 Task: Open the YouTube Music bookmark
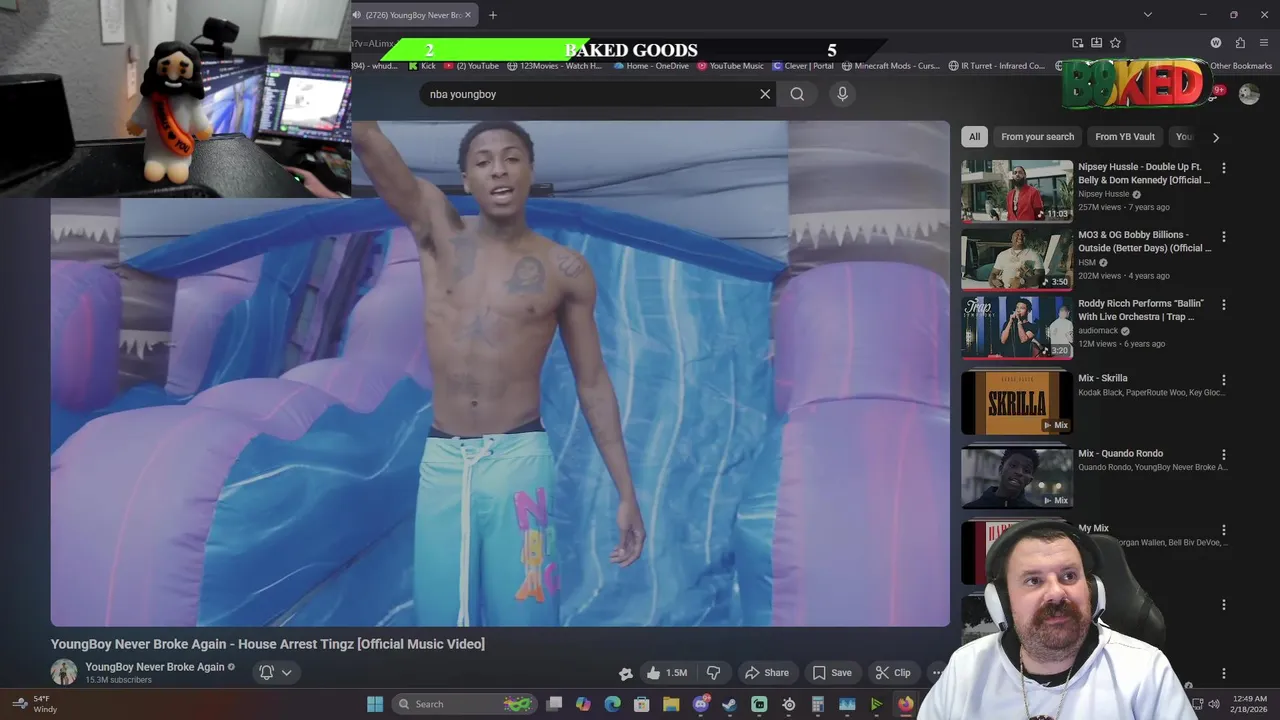click(730, 66)
